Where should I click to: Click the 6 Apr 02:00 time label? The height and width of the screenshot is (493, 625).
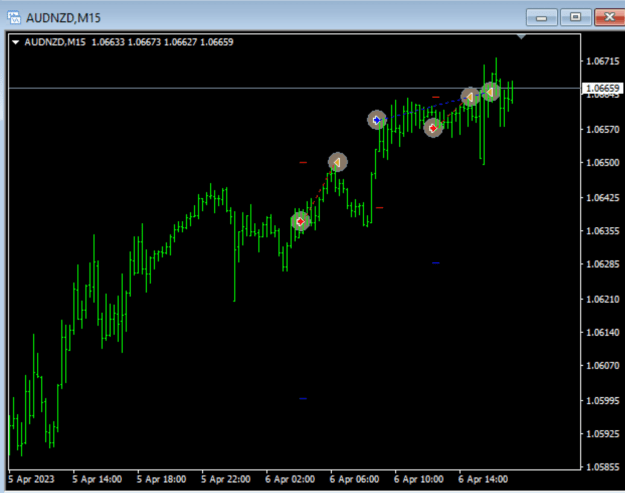[x=290, y=479]
